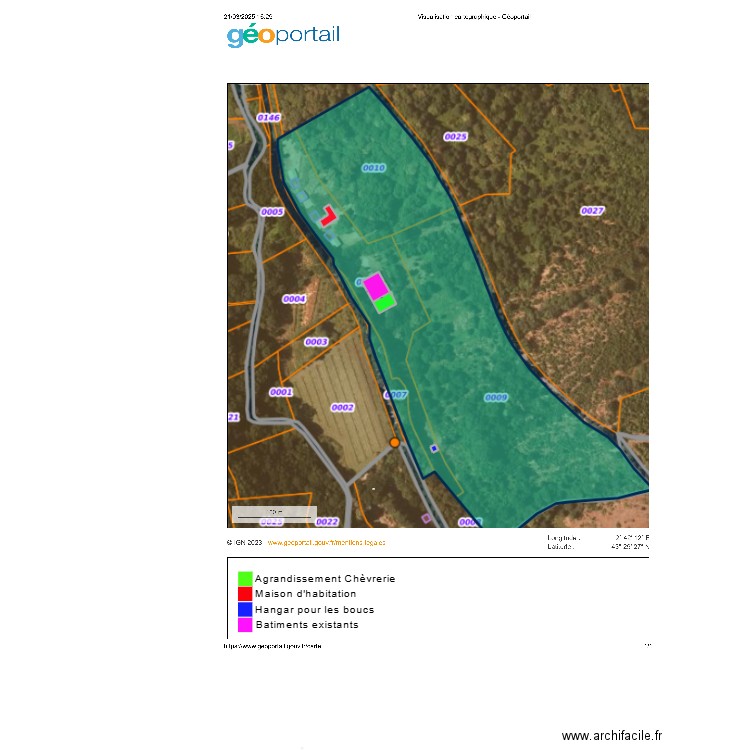Open the geoportail mentions-legales link under map
The height and width of the screenshot is (750, 750).
(326, 542)
